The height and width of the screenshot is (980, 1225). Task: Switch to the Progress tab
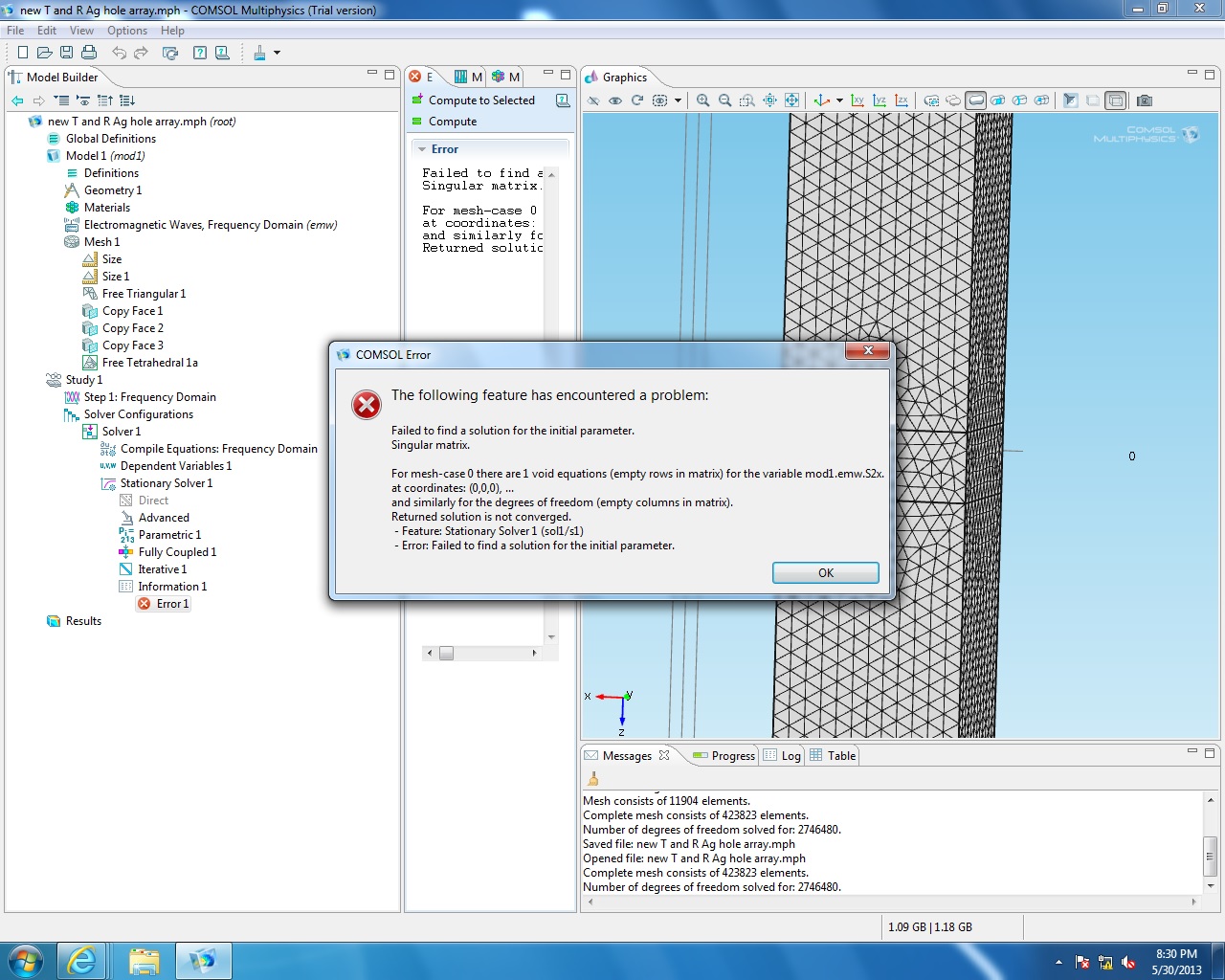(724, 755)
